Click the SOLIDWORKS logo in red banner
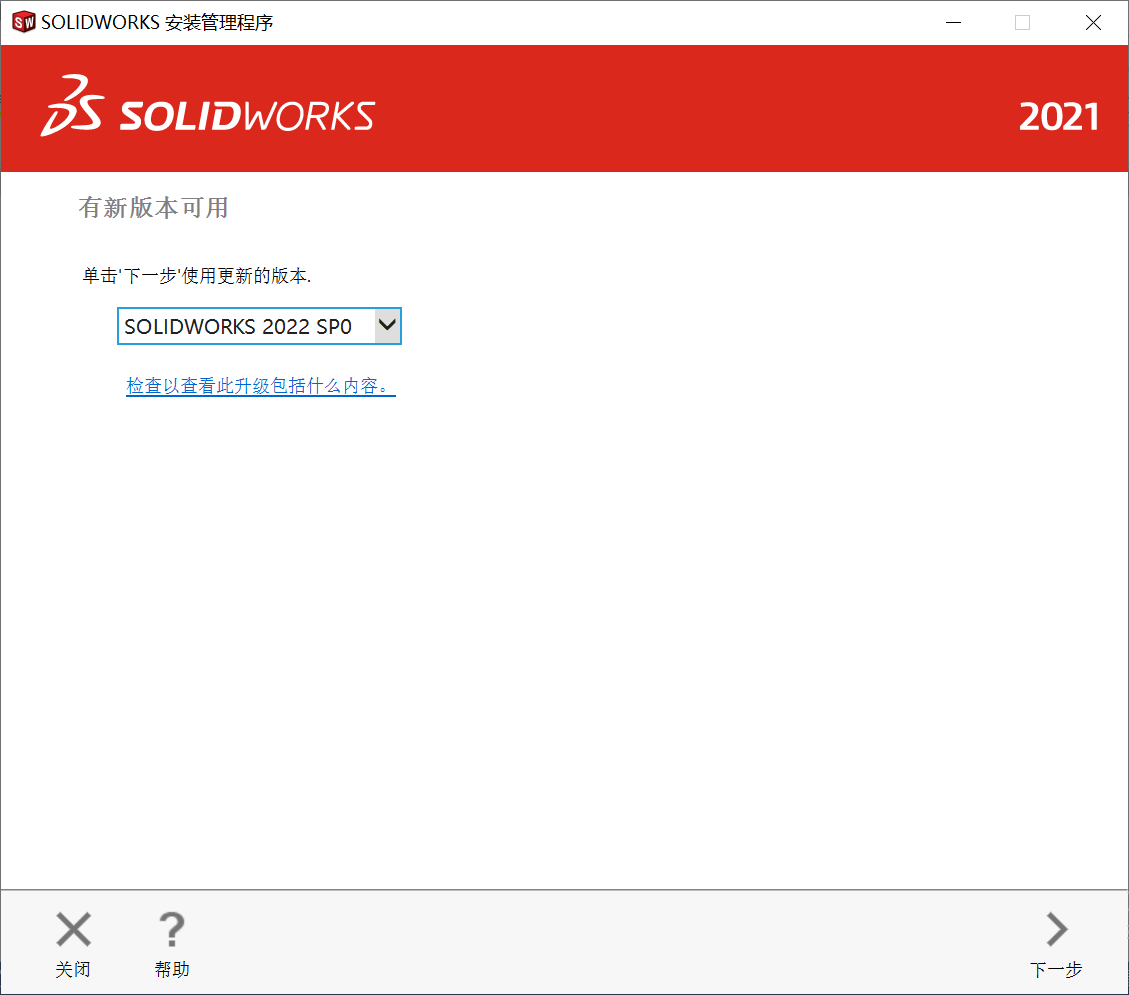The image size is (1129, 995). click(x=208, y=107)
